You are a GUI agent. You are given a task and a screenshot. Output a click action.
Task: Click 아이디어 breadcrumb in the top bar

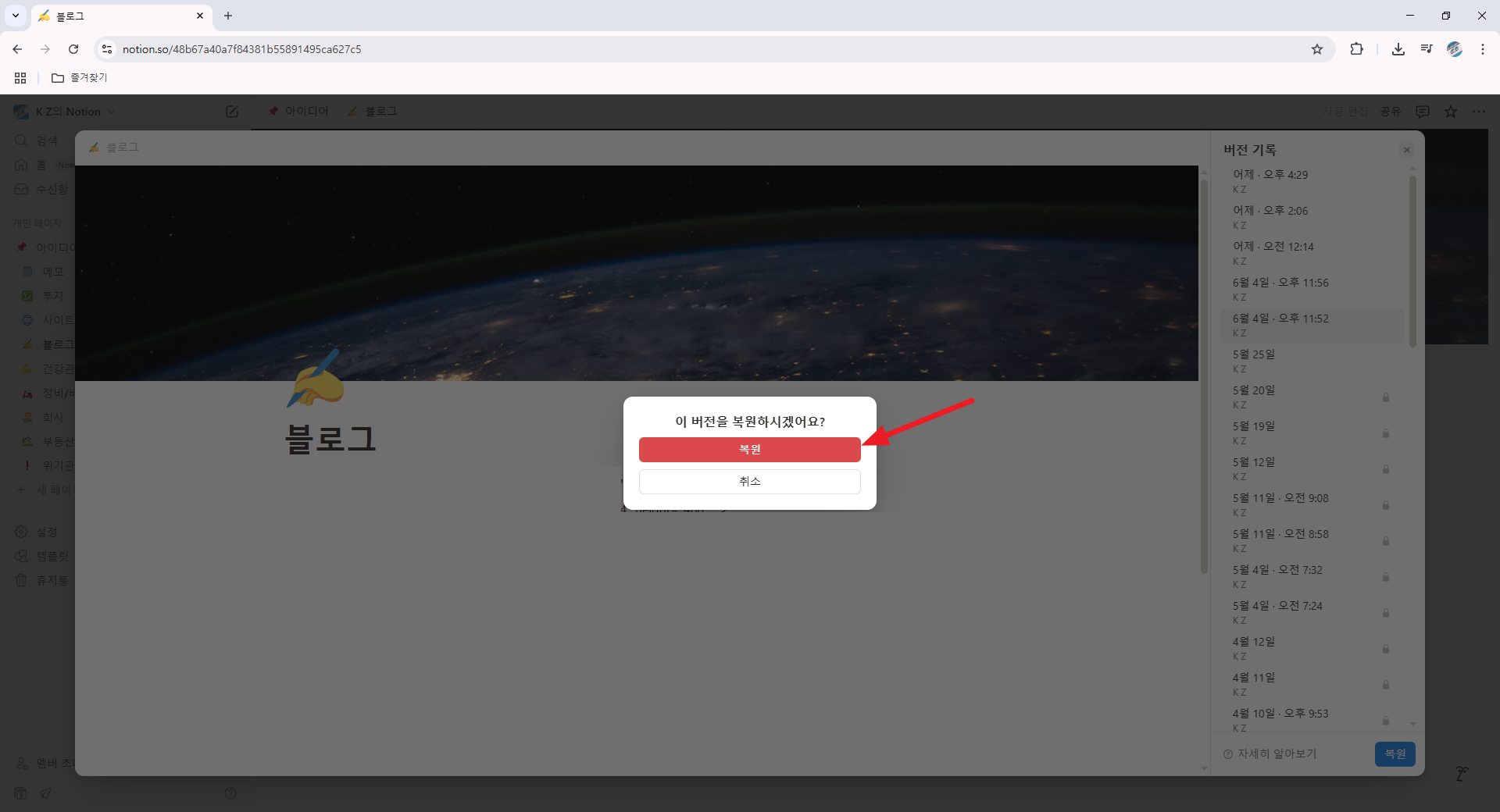[x=298, y=112]
